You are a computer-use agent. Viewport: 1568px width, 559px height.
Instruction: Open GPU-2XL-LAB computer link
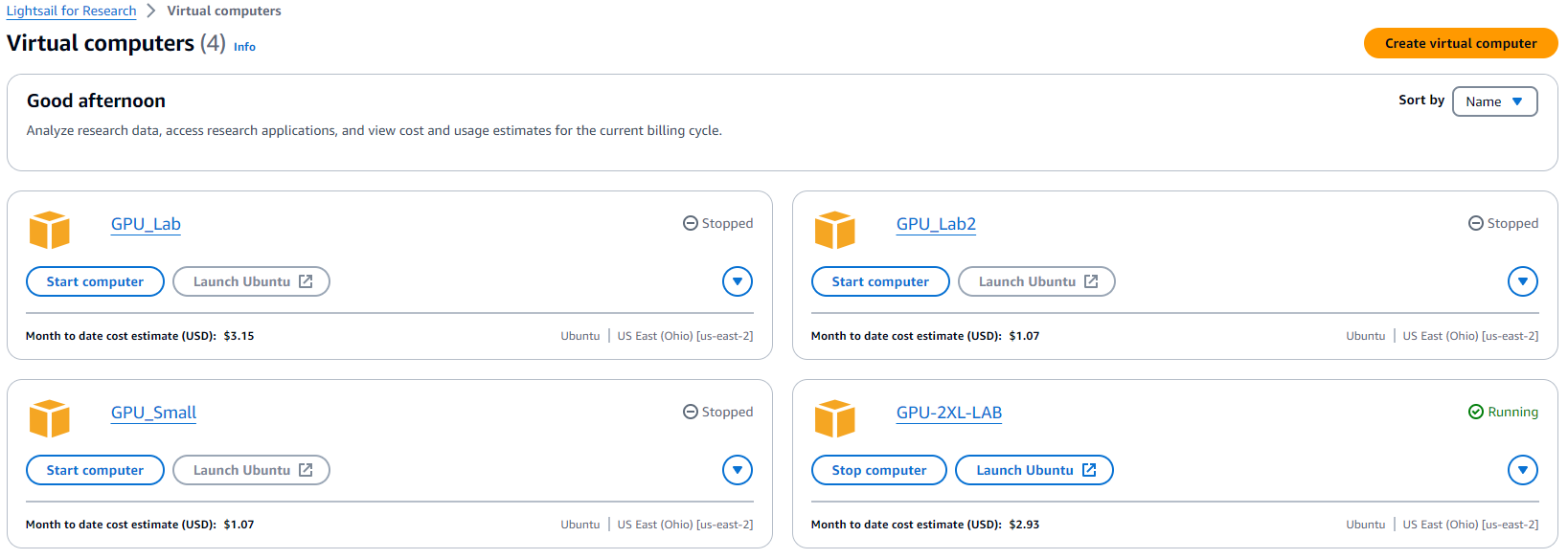pyautogui.click(x=949, y=413)
